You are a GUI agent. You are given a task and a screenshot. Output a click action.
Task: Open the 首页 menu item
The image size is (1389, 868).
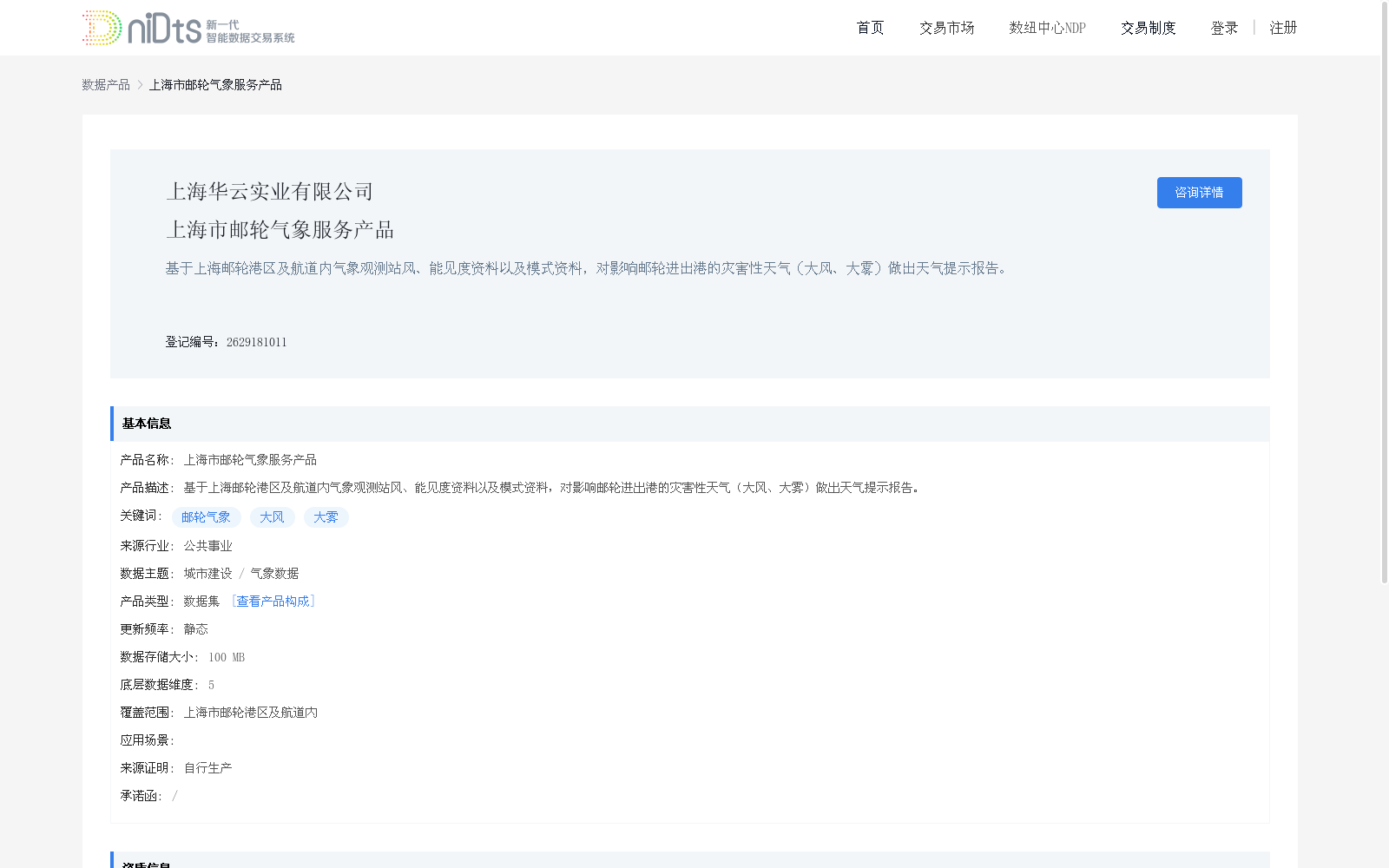[x=870, y=28]
